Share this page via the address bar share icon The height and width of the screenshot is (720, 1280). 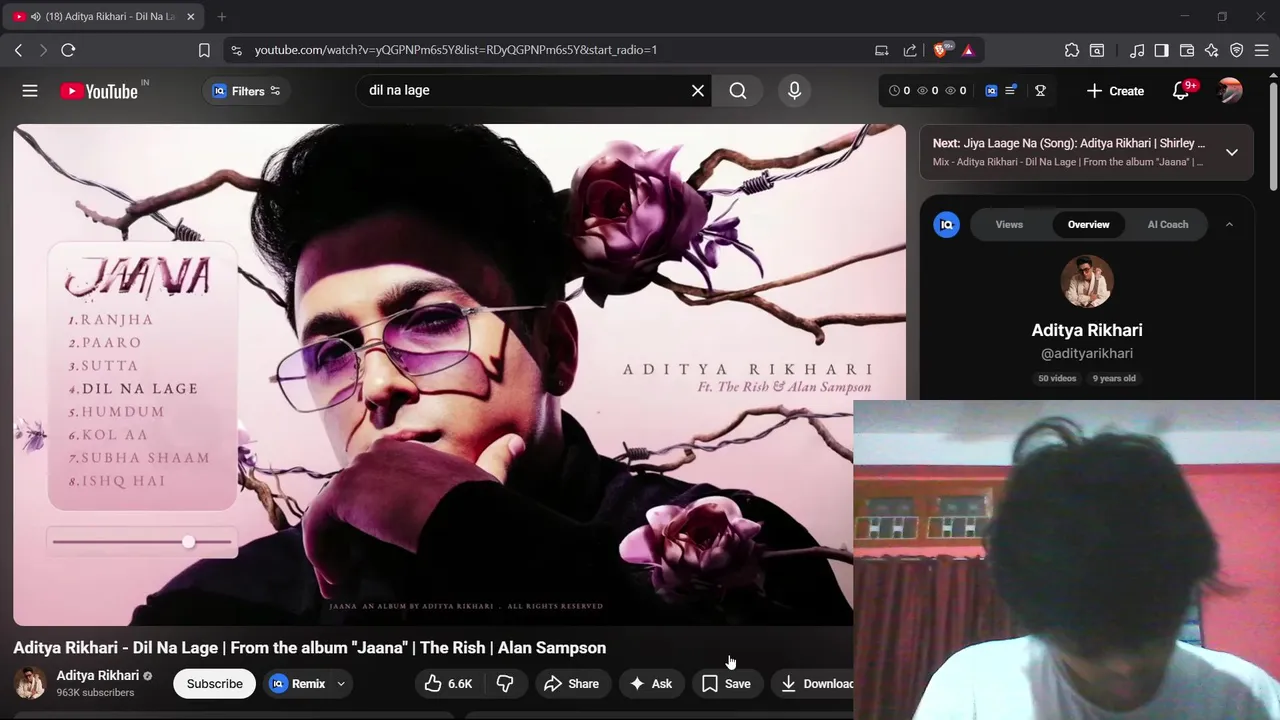910,50
